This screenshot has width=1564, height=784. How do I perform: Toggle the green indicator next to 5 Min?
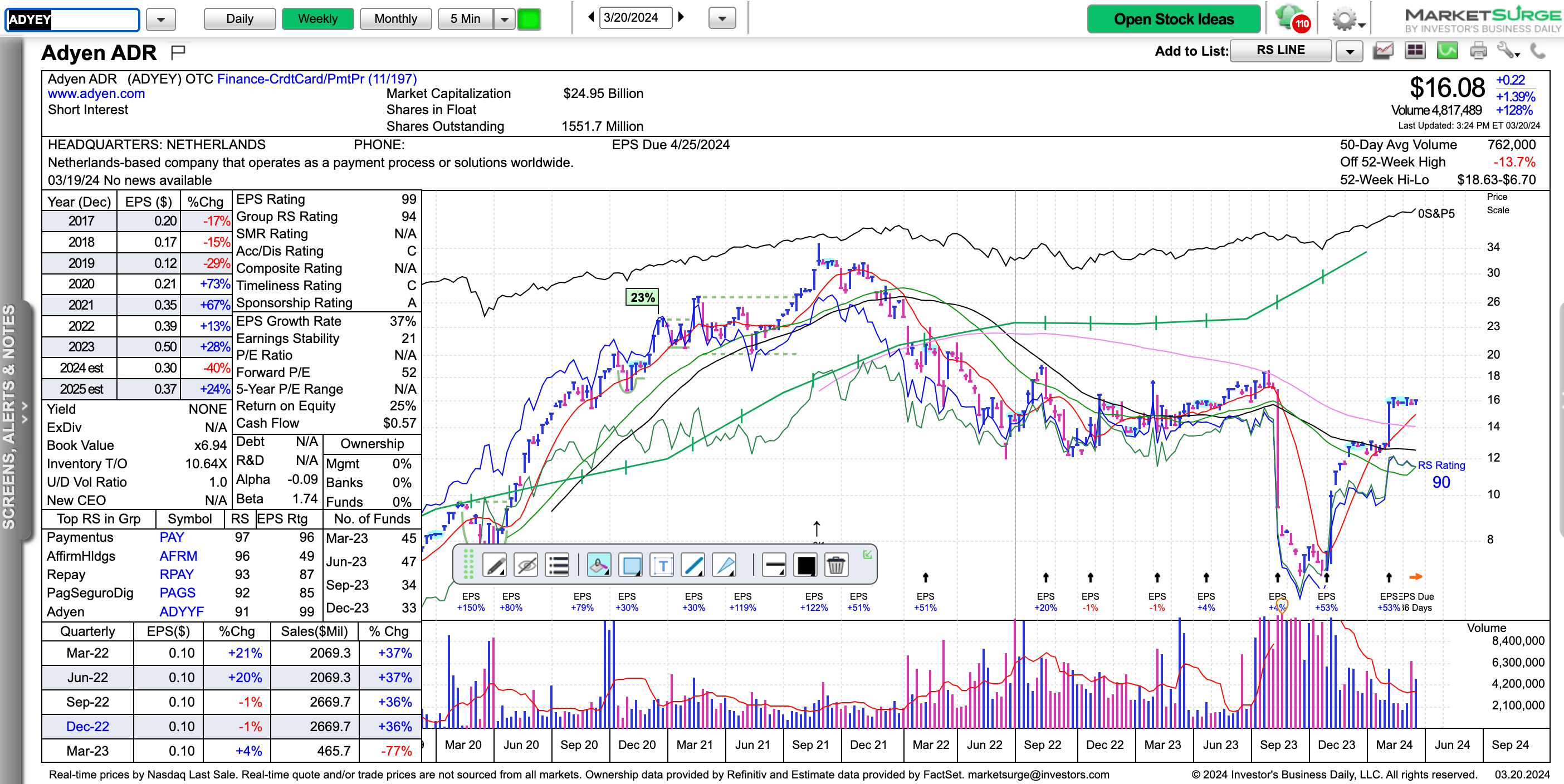tap(529, 19)
